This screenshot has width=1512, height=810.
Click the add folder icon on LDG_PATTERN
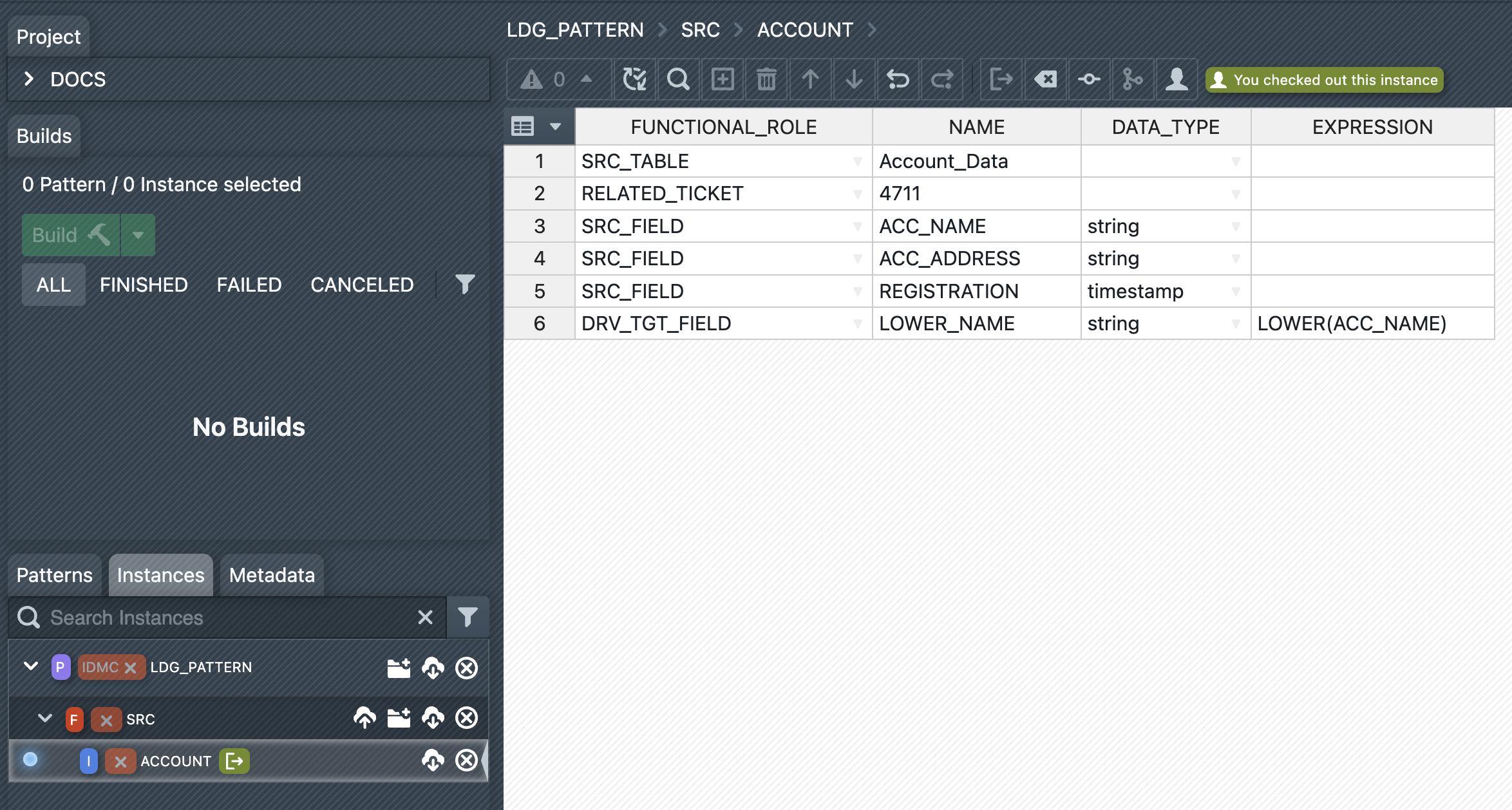399,668
